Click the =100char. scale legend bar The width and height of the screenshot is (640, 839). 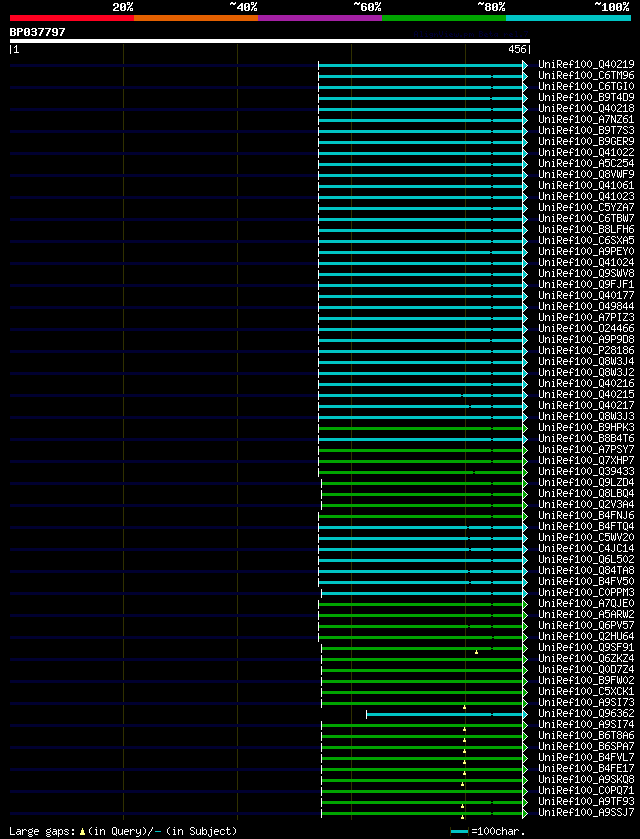point(460,831)
